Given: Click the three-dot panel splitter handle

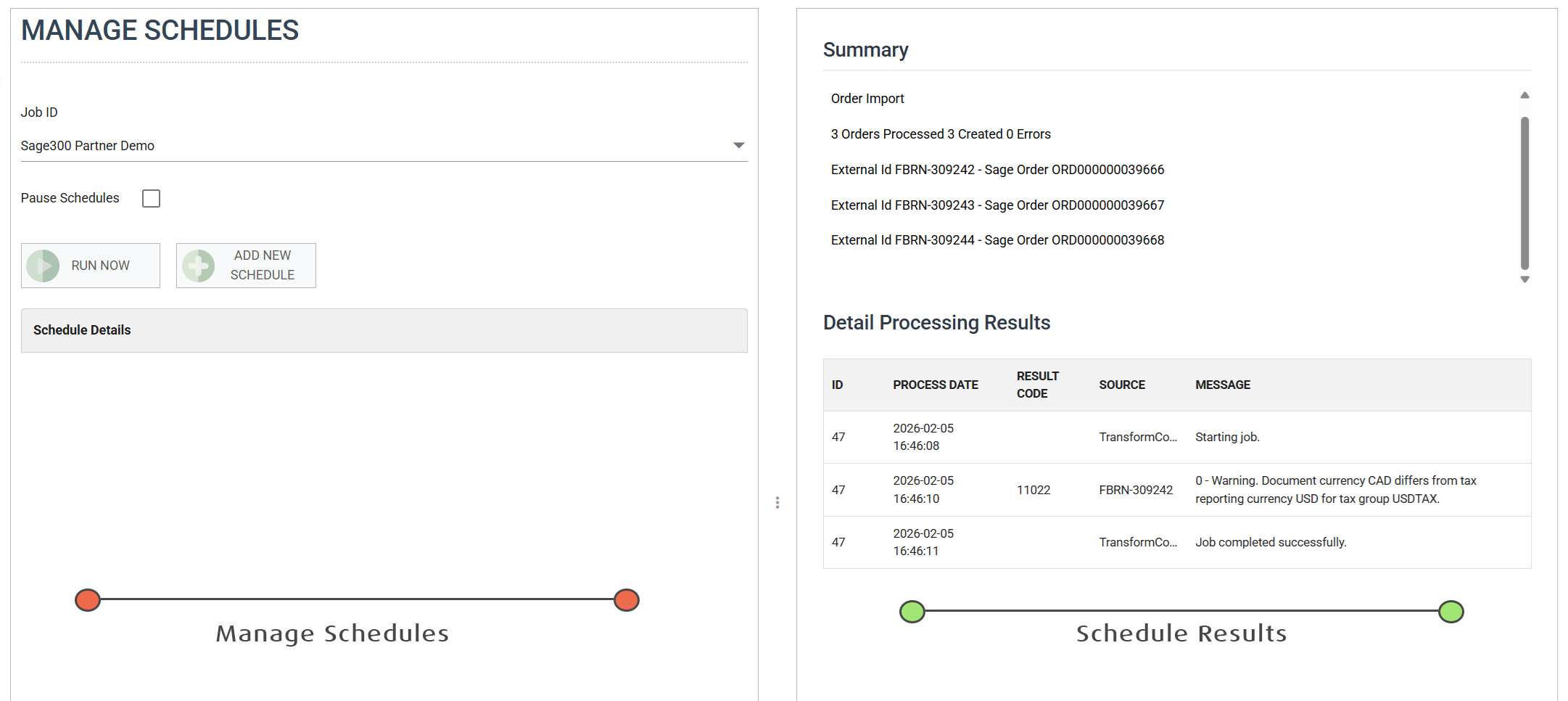Looking at the screenshot, I should [777, 502].
